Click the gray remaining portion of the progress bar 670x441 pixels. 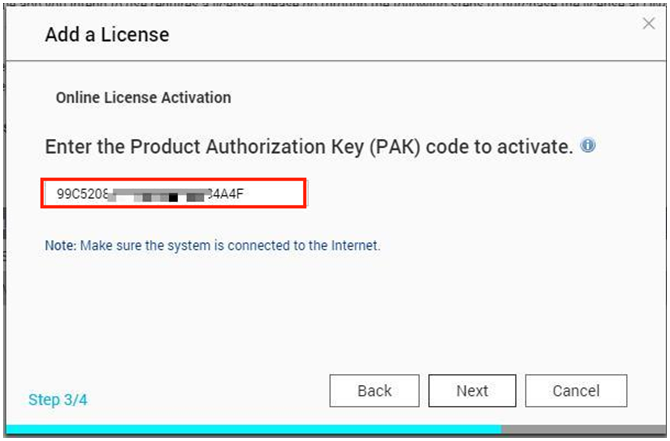pyautogui.click(x=583, y=429)
